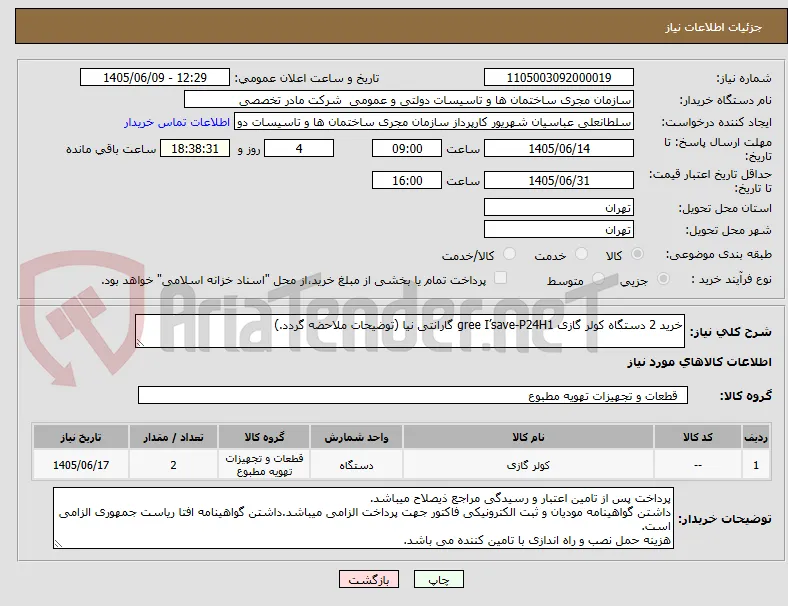This screenshot has width=788, height=606.
Task: Click the دستگاه unit cell
Action: tap(356, 465)
